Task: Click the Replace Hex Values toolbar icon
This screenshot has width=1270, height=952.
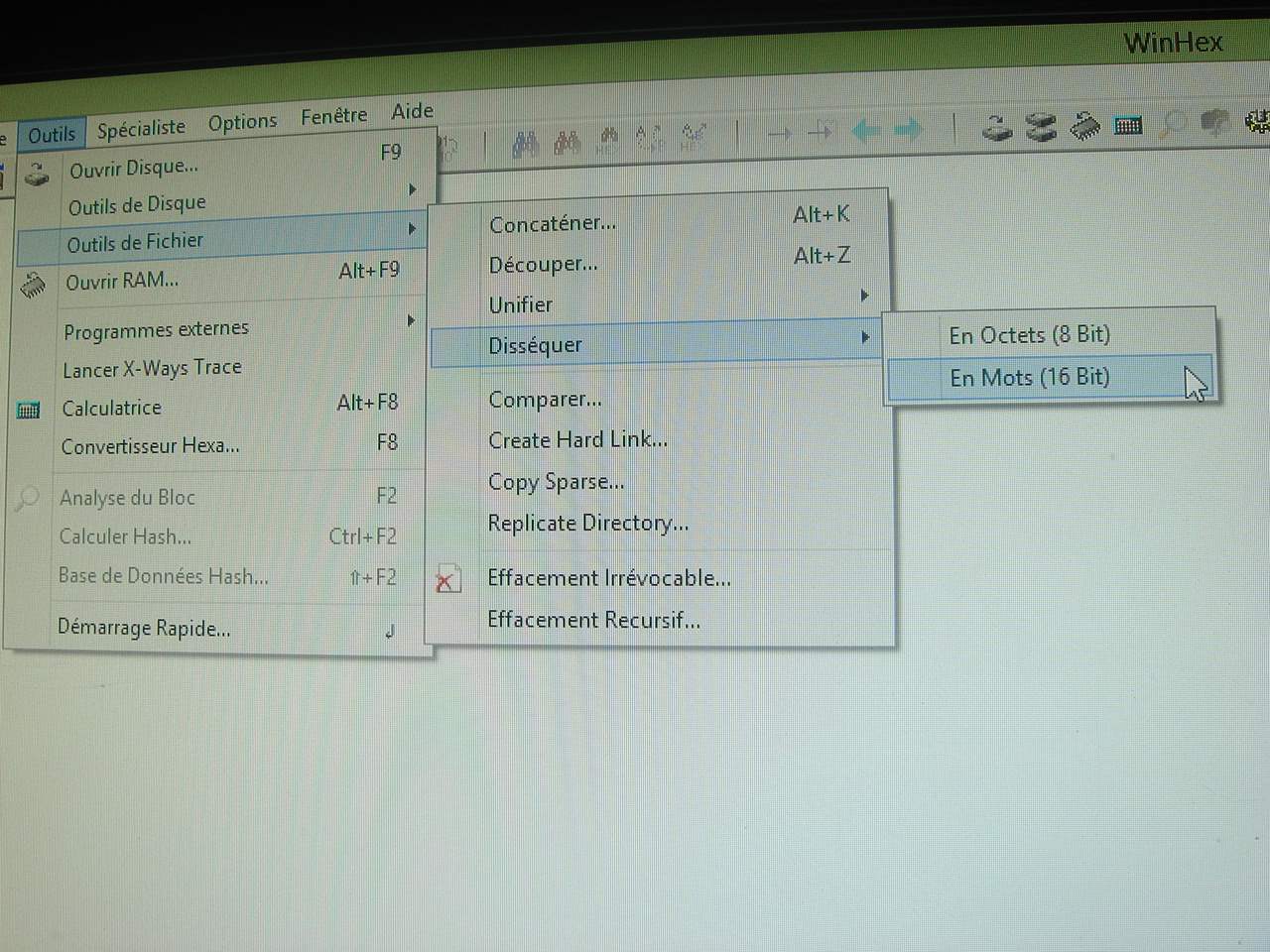Action: click(x=694, y=135)
